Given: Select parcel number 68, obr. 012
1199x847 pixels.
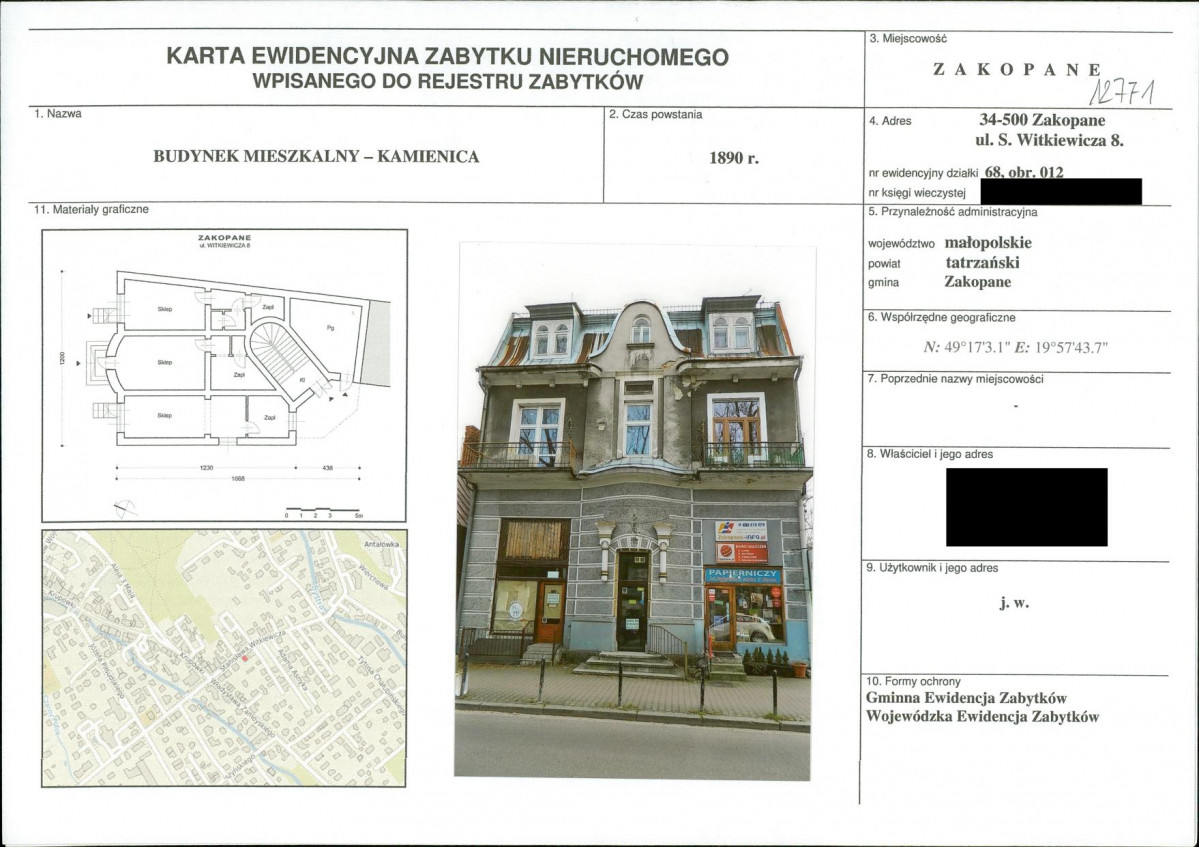Looking at the screenshot, I should click(1023, 172).
